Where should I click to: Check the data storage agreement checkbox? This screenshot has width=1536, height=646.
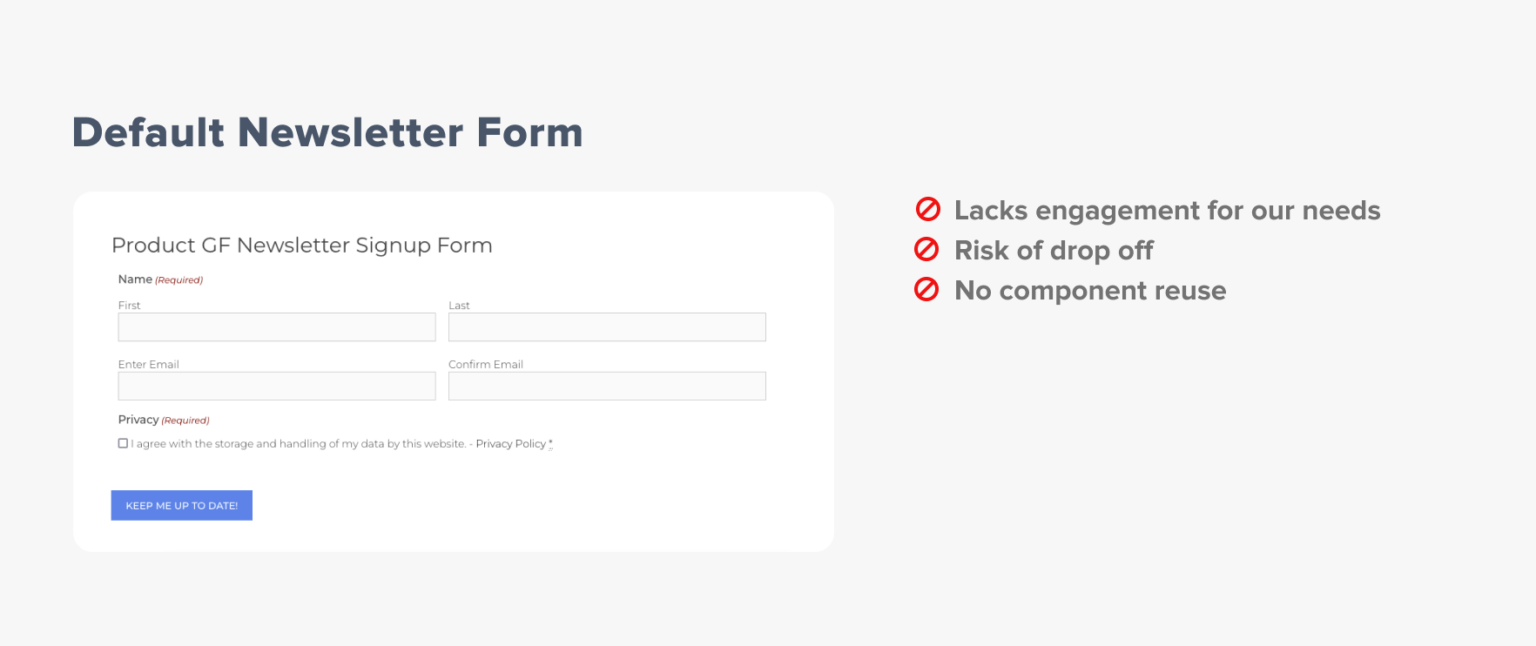[122, 443]
